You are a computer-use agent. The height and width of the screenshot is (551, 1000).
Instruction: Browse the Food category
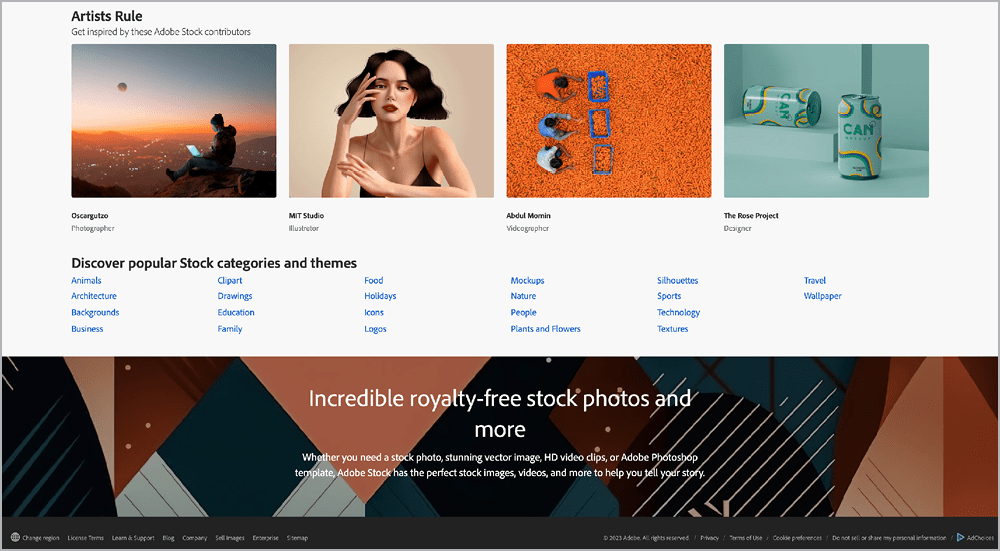374,281
